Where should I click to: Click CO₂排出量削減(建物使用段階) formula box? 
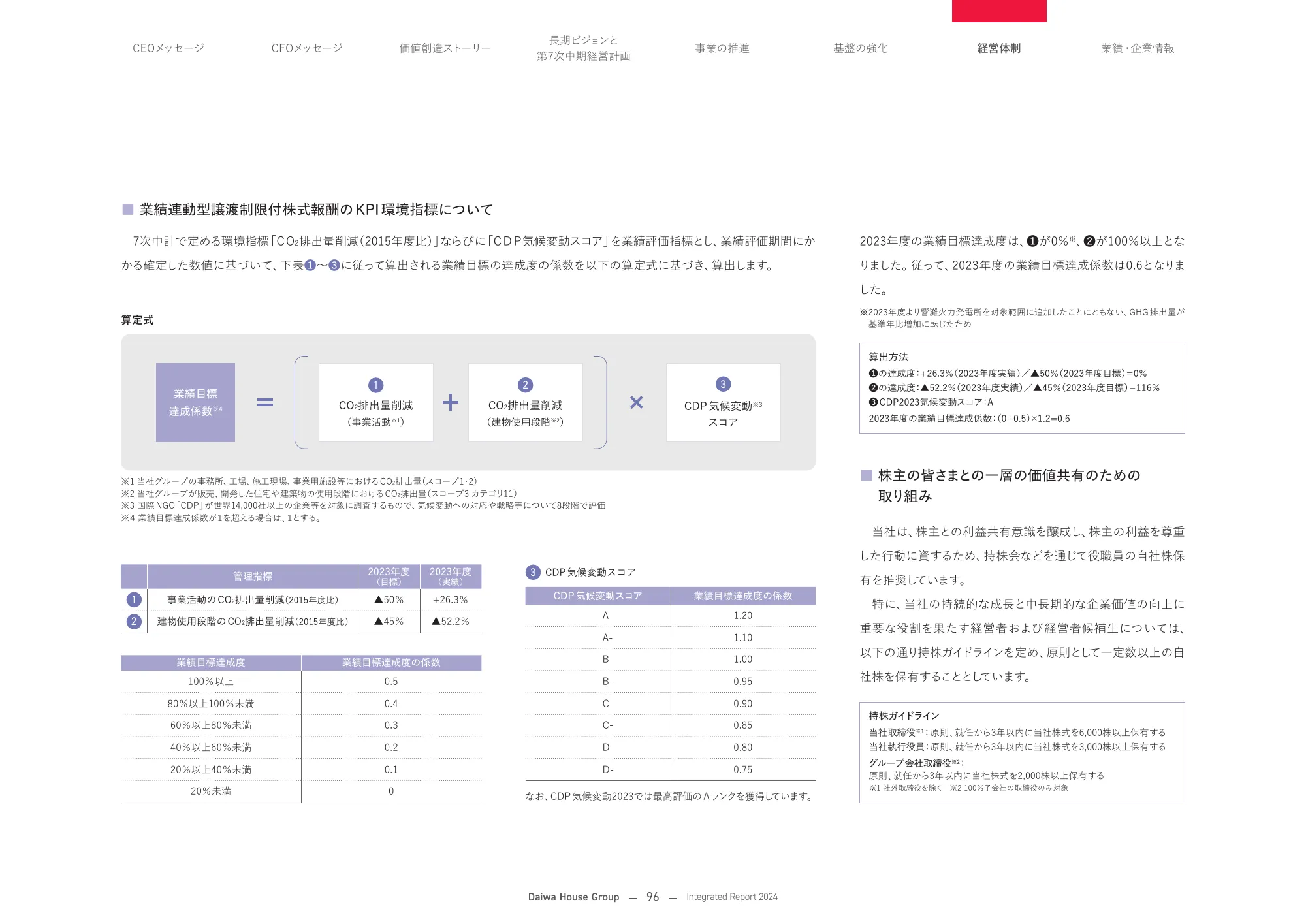(525, 402)
